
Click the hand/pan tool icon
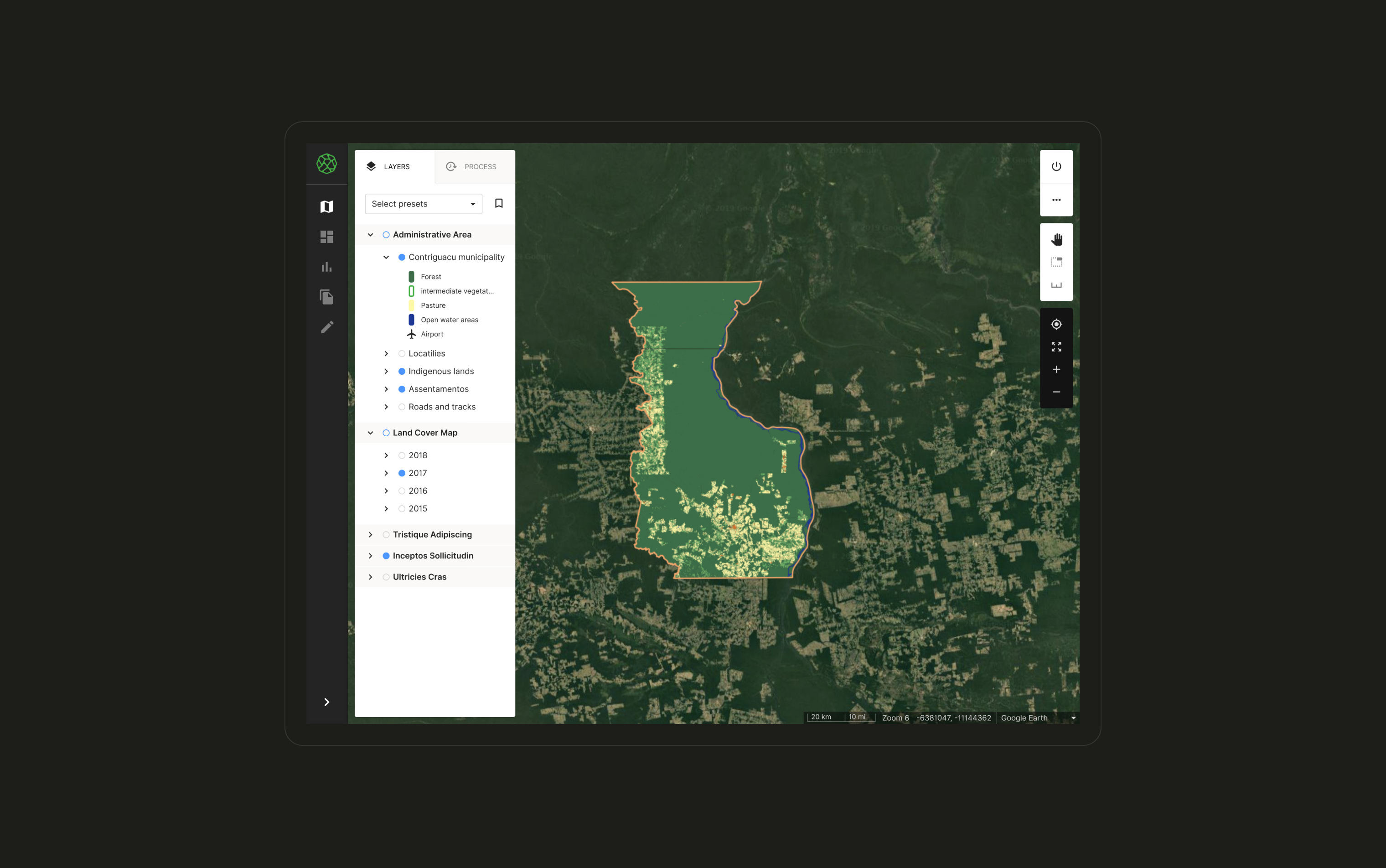pos(1056,239)
